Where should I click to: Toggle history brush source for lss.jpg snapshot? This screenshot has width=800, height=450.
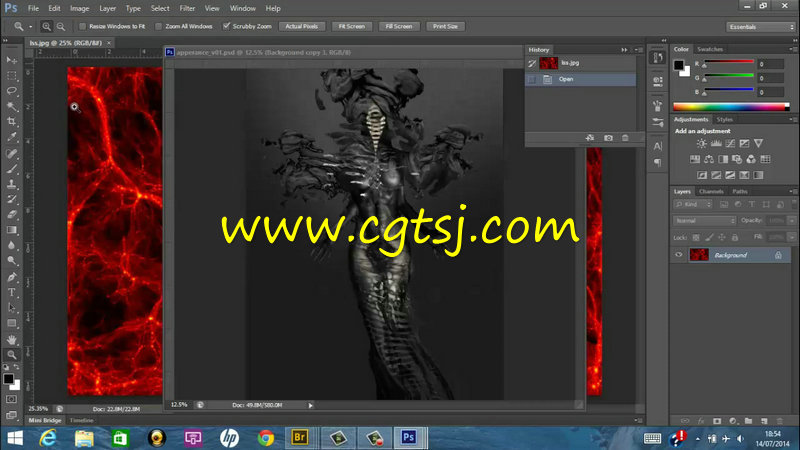click(532, 63)
